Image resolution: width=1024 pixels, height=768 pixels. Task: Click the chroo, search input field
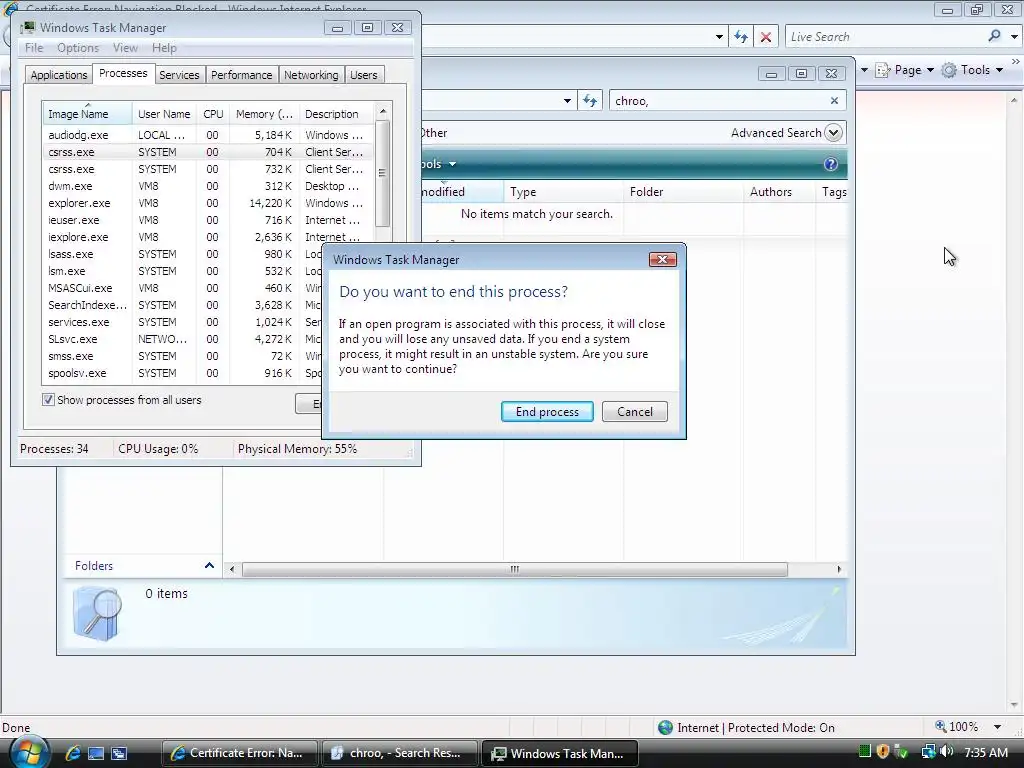coord(718,101)
